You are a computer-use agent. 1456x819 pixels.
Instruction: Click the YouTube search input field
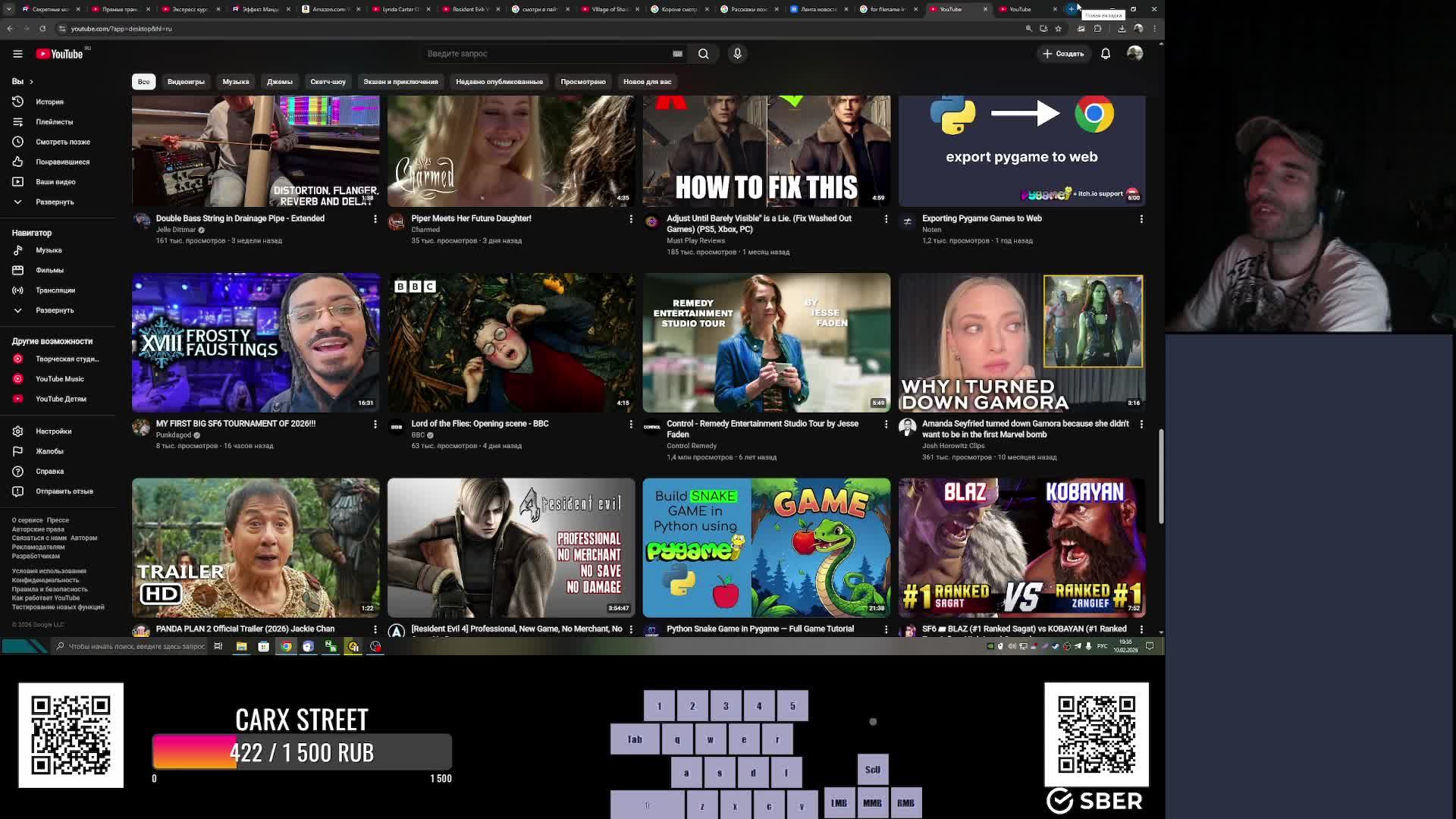(x=546, y=54)
